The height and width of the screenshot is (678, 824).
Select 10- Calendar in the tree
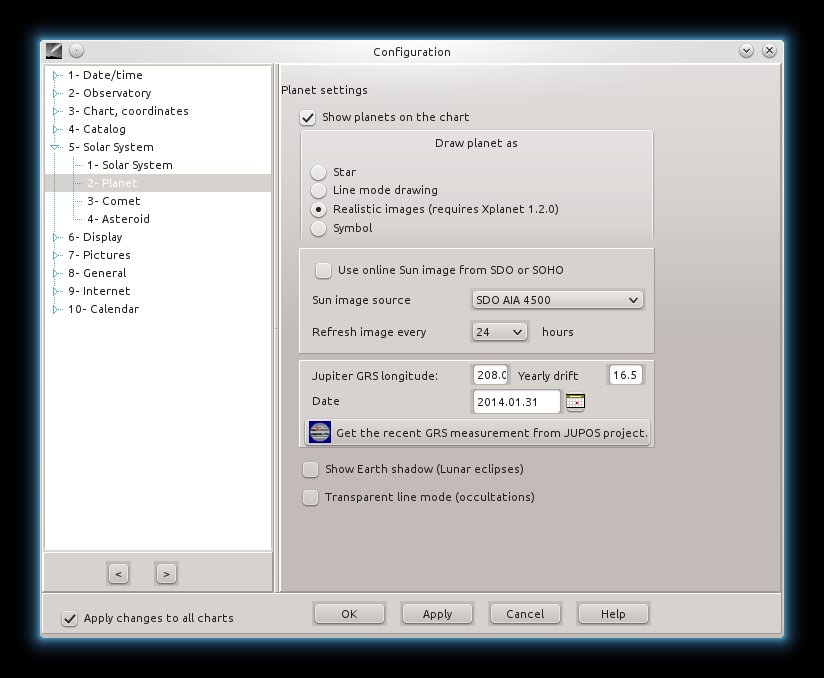pos(104,309)
